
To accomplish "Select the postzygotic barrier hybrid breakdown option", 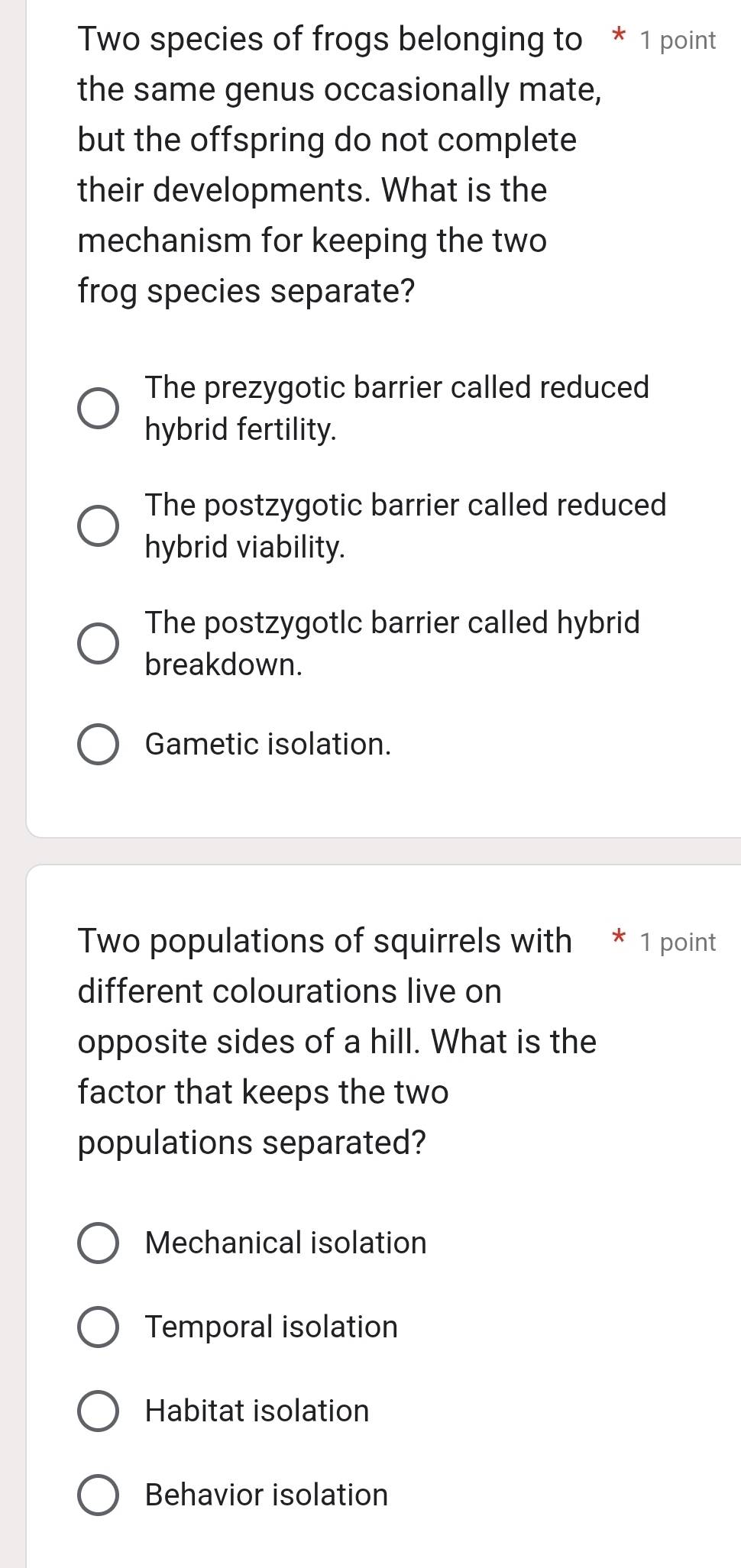I will pos(98,643).
